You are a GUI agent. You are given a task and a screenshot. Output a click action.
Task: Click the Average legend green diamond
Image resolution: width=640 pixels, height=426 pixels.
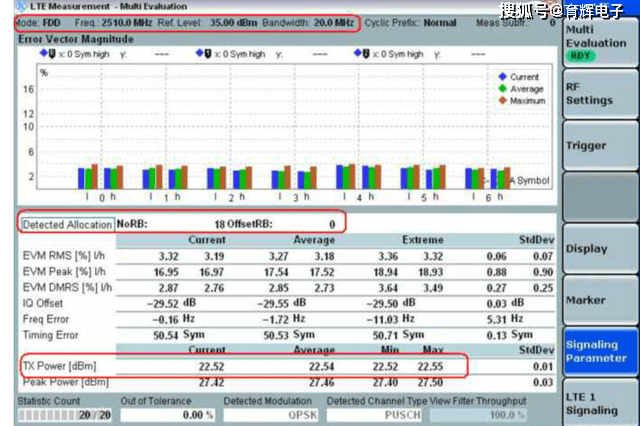coord(502,88)
